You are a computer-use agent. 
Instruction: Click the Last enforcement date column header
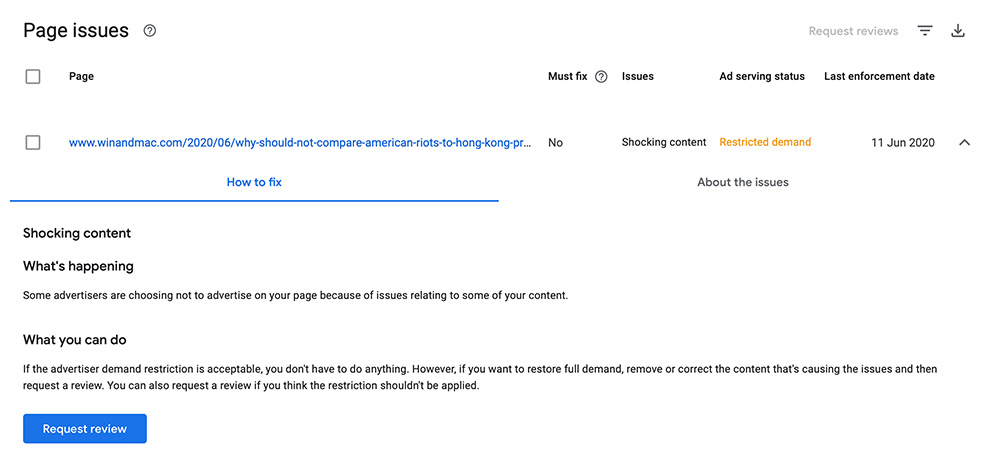pos(879,77)
